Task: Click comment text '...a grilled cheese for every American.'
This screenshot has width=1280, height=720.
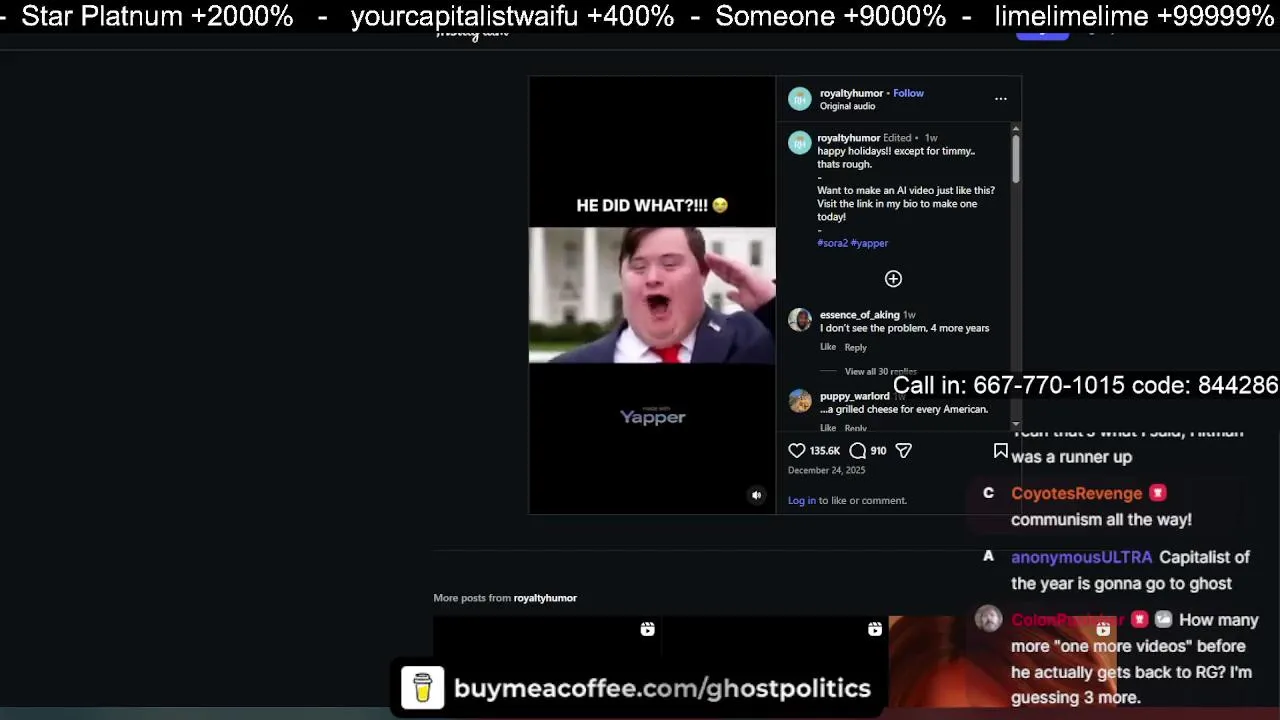Action: pos(904,409)
